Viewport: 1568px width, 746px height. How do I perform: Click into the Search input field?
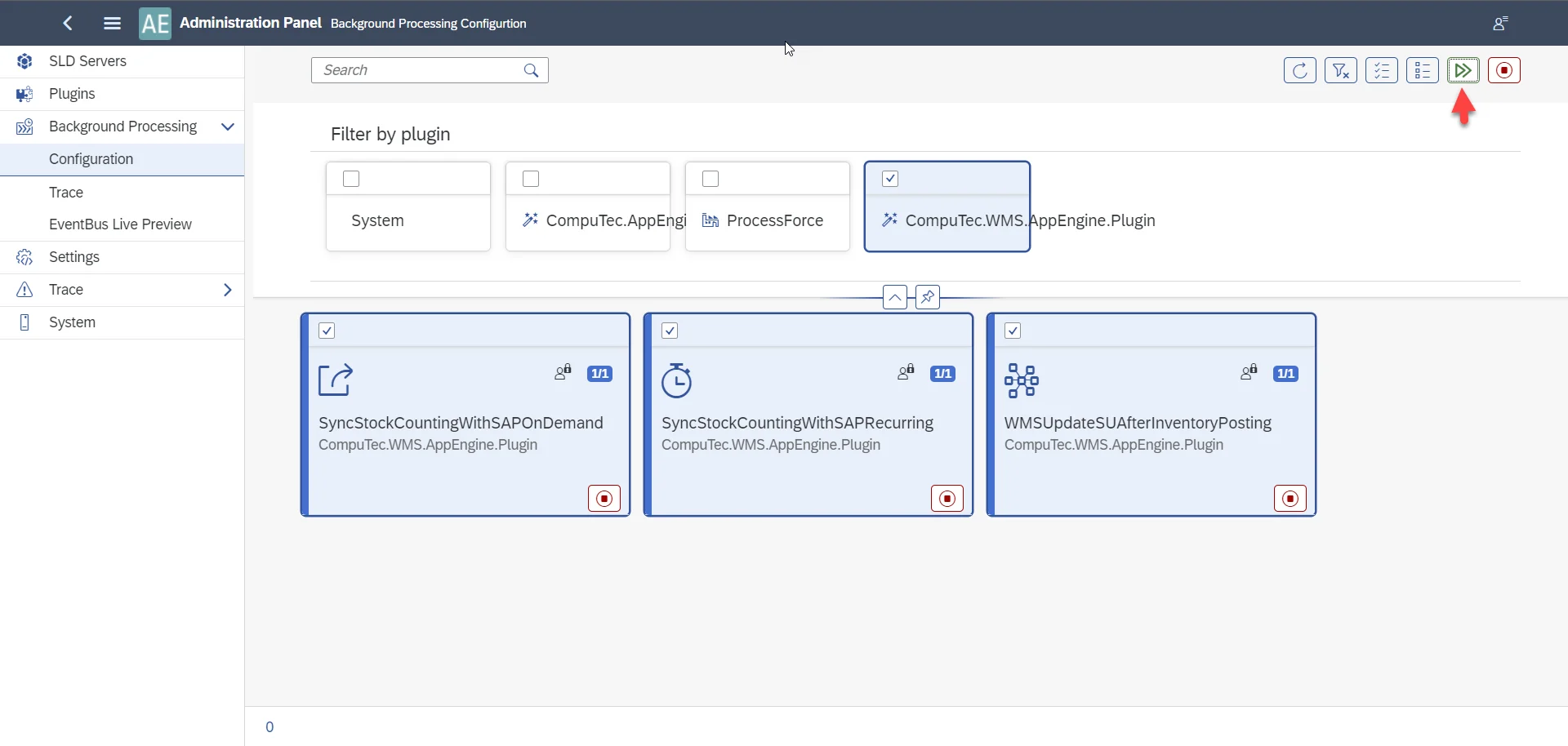click(x=418, y=70)
